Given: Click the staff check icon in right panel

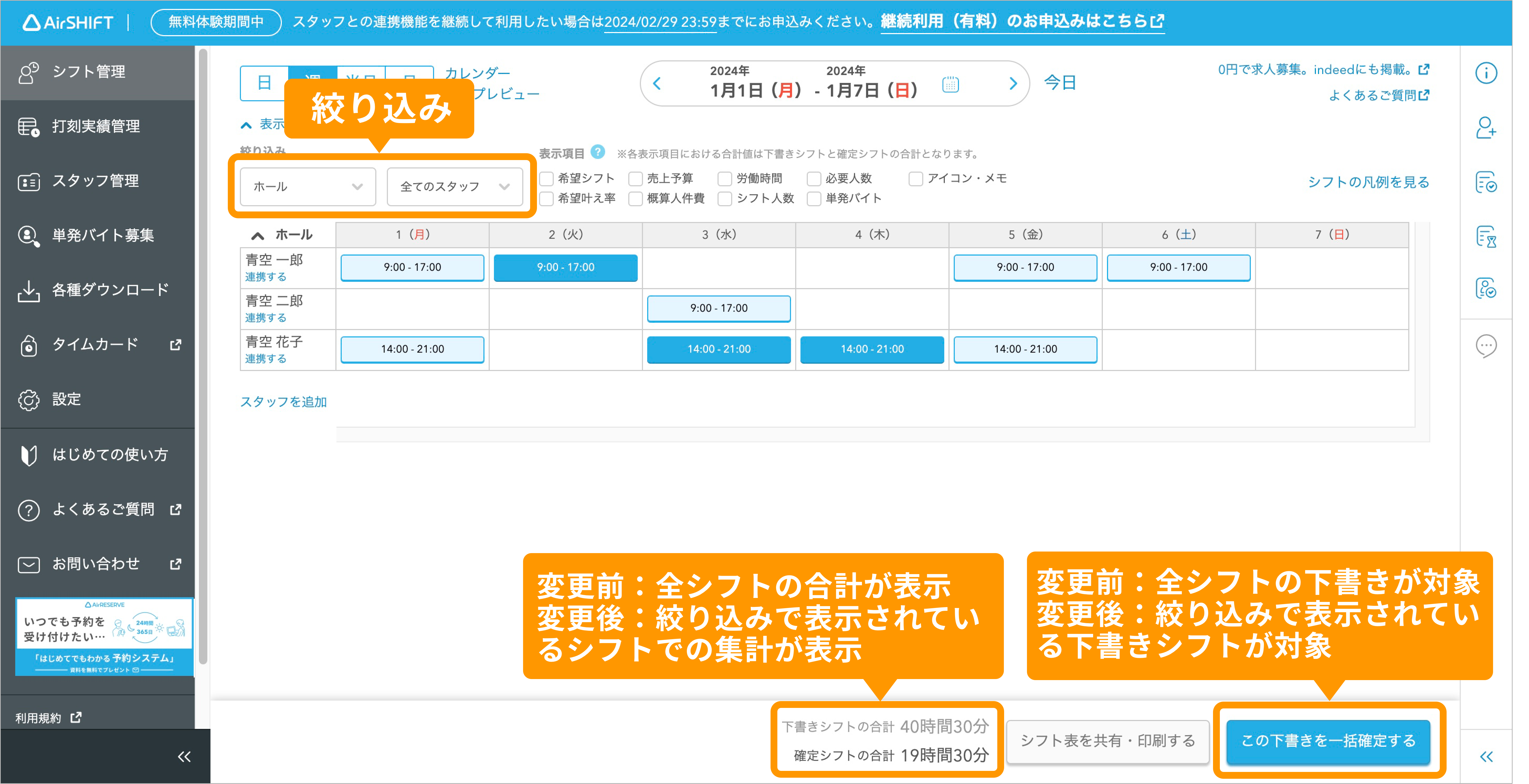Looking at the screenshot, I should (1486, 288).
